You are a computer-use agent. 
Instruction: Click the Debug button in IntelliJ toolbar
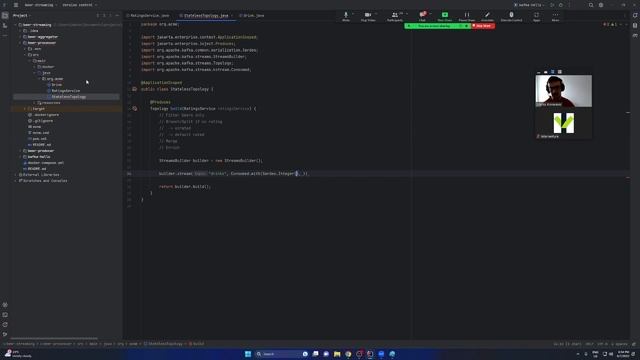[561, 5]
